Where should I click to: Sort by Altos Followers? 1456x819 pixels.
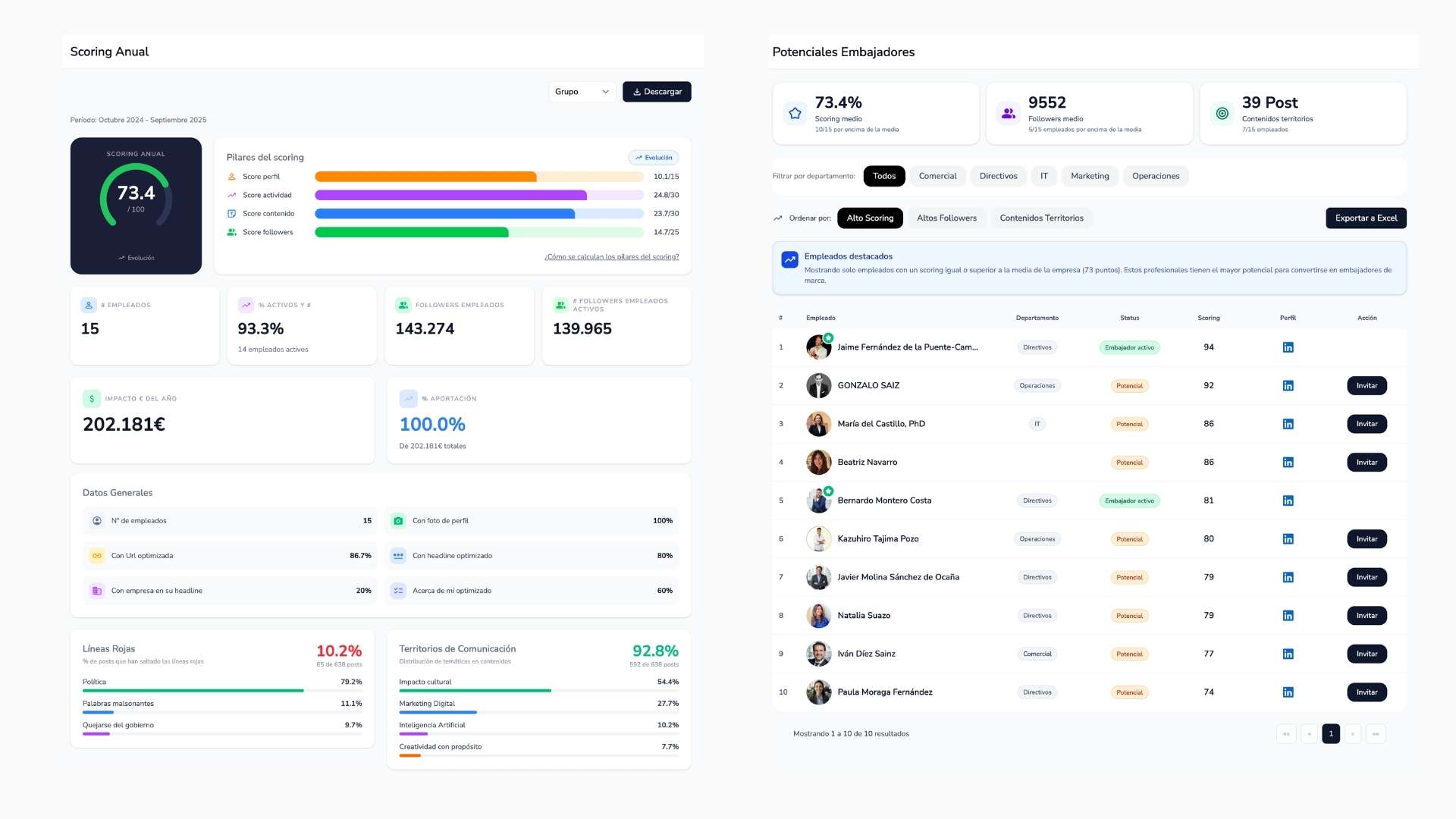click(946, 218)
